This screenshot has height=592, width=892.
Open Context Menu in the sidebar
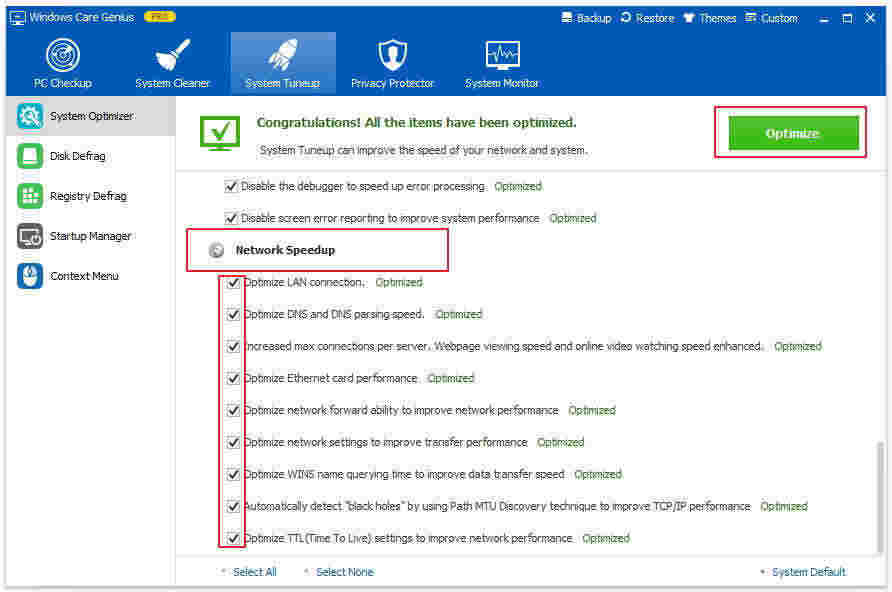91,276
